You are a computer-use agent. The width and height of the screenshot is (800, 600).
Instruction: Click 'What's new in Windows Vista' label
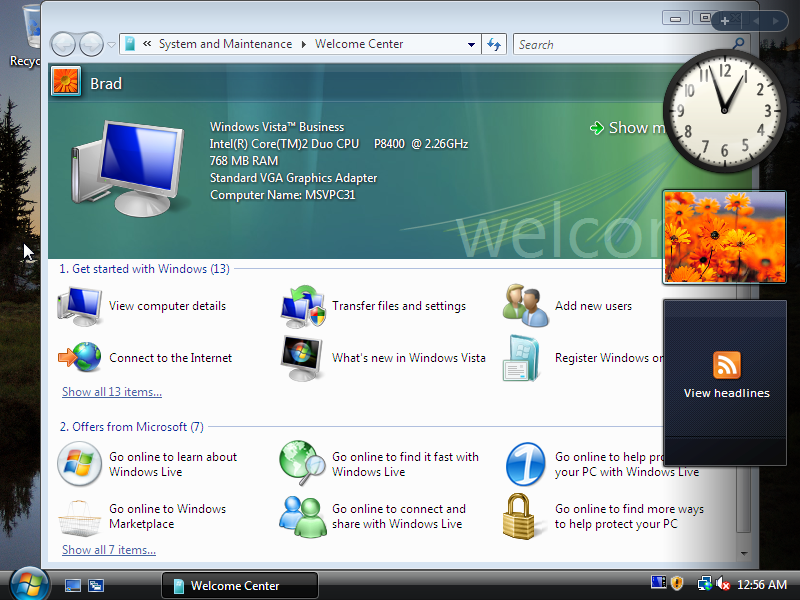[x=409, y=358]
